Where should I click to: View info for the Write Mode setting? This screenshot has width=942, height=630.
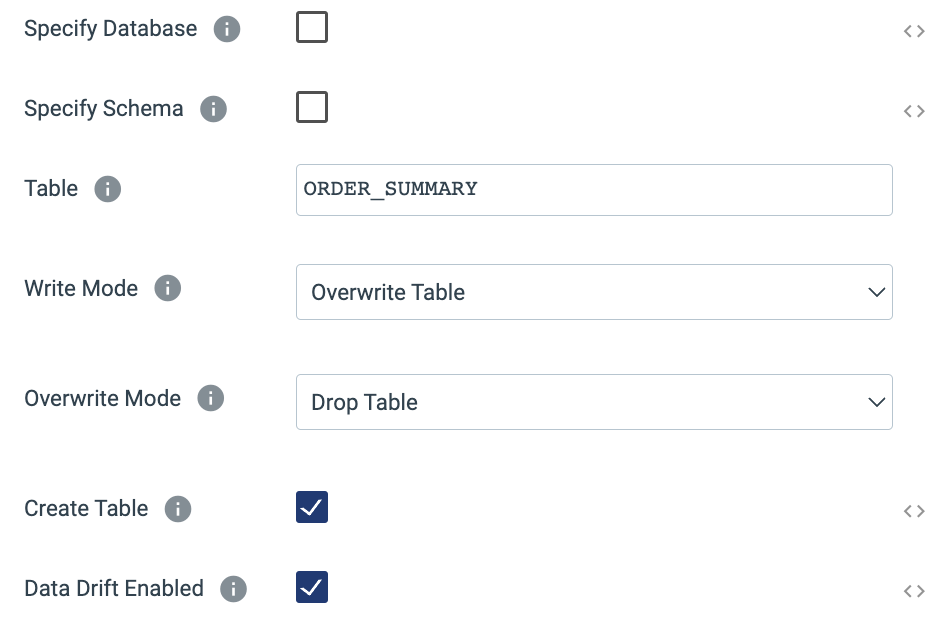click(168, 288)
